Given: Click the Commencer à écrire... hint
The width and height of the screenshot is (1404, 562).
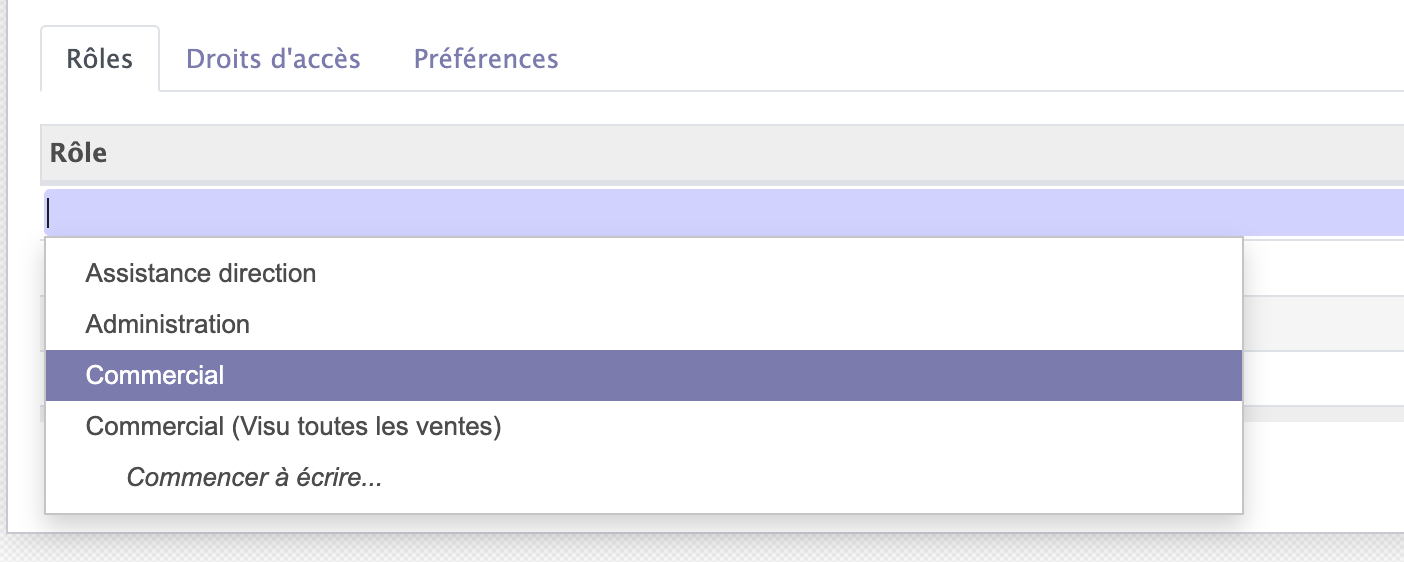Looking at the screenshot, I should 254,477.
